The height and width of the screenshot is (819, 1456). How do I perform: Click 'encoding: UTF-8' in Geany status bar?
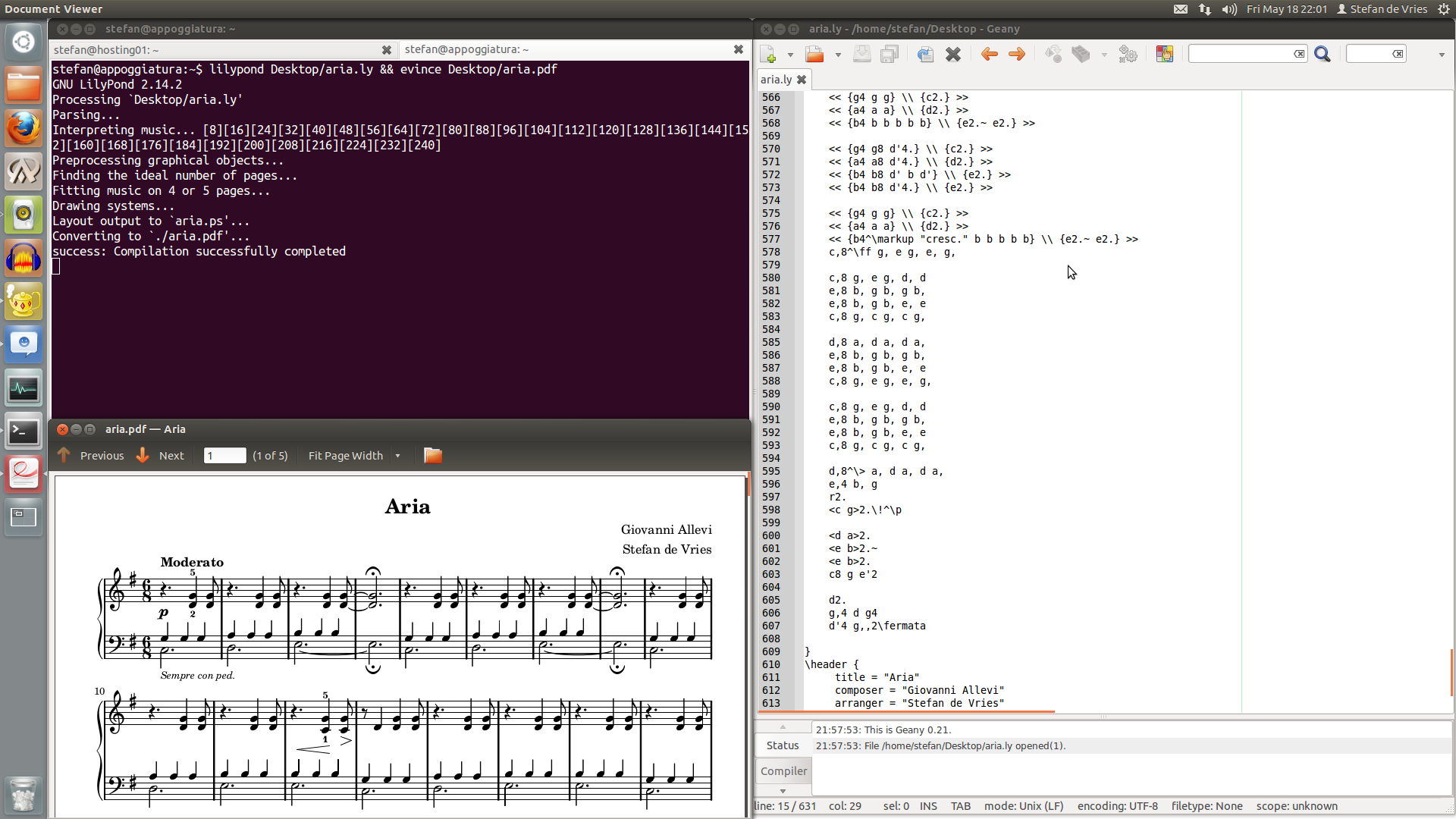coord(1117,806)
